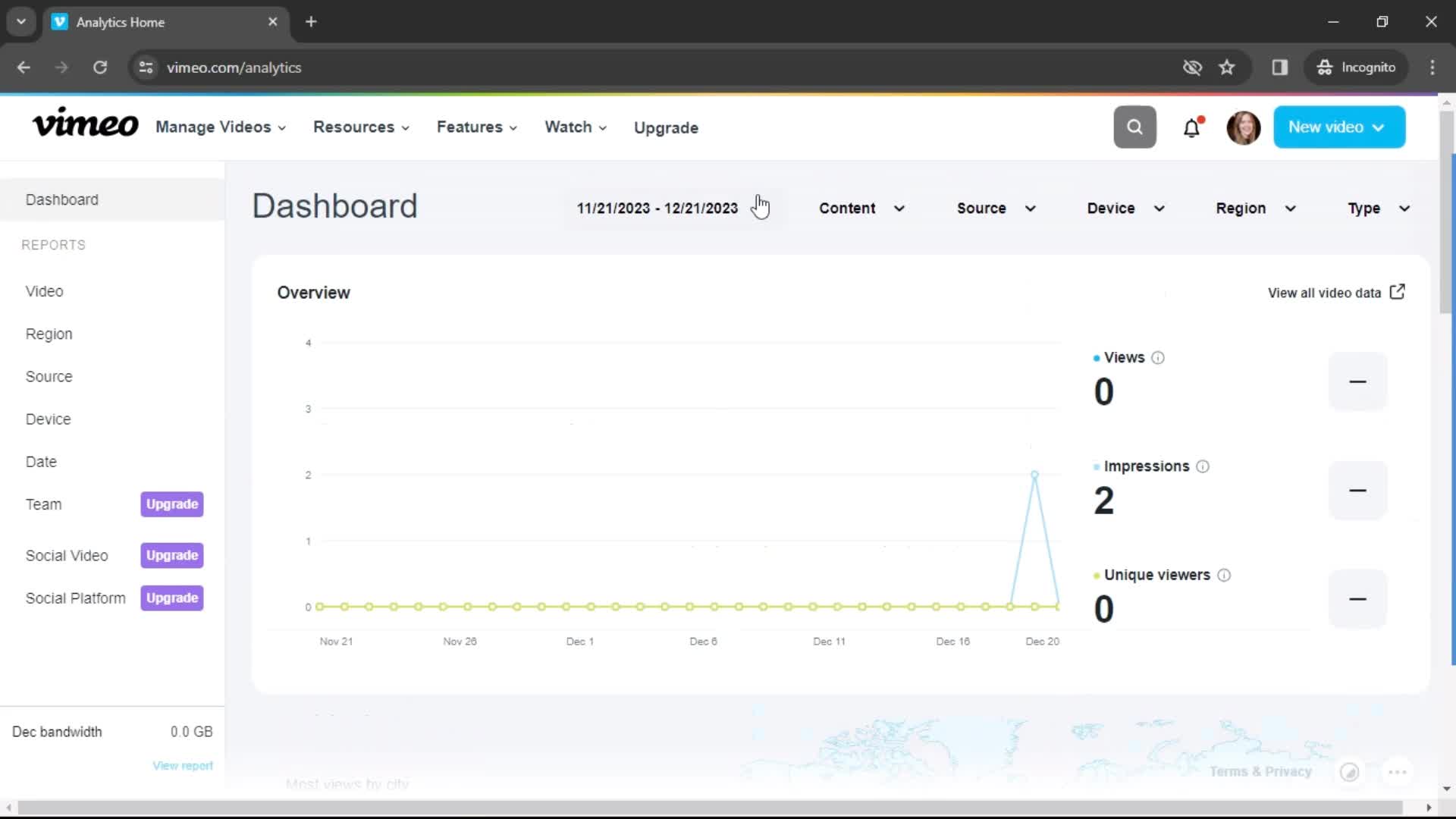Open the Social Platform report
The width and height of the screenshot is (1456, 819).
click(x=75, y=598)
